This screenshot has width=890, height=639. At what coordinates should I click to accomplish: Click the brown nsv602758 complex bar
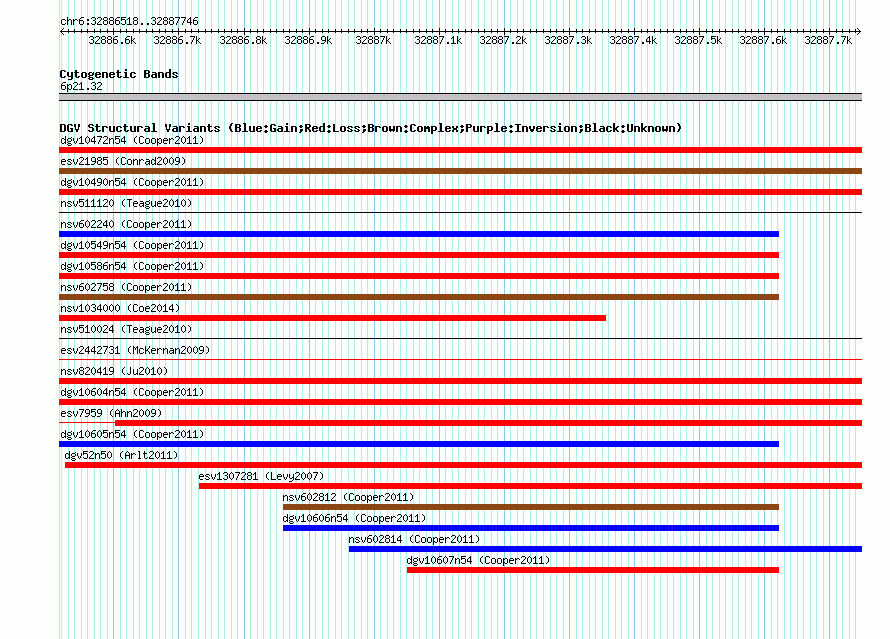click(x=419, y=297)
